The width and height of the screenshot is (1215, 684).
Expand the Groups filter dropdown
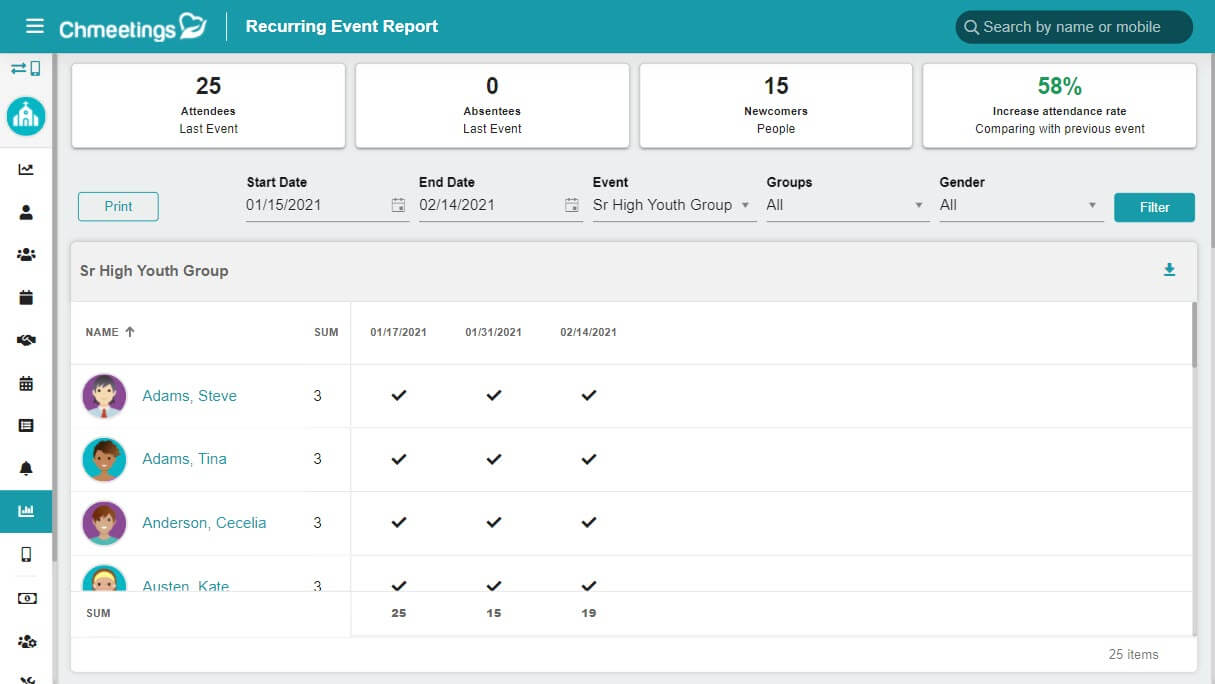845,205
